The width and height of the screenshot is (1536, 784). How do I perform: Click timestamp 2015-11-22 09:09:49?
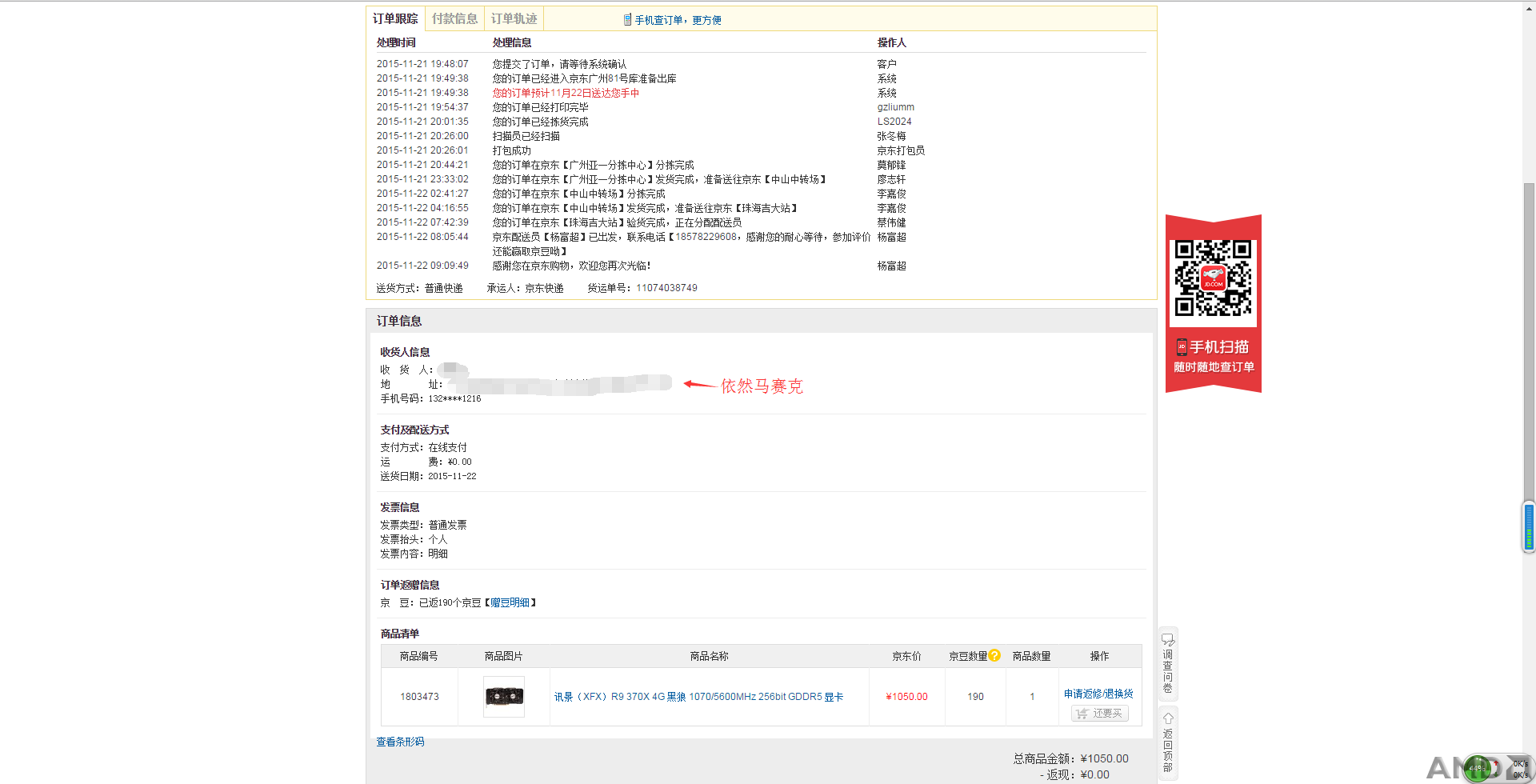click(422, 266)
